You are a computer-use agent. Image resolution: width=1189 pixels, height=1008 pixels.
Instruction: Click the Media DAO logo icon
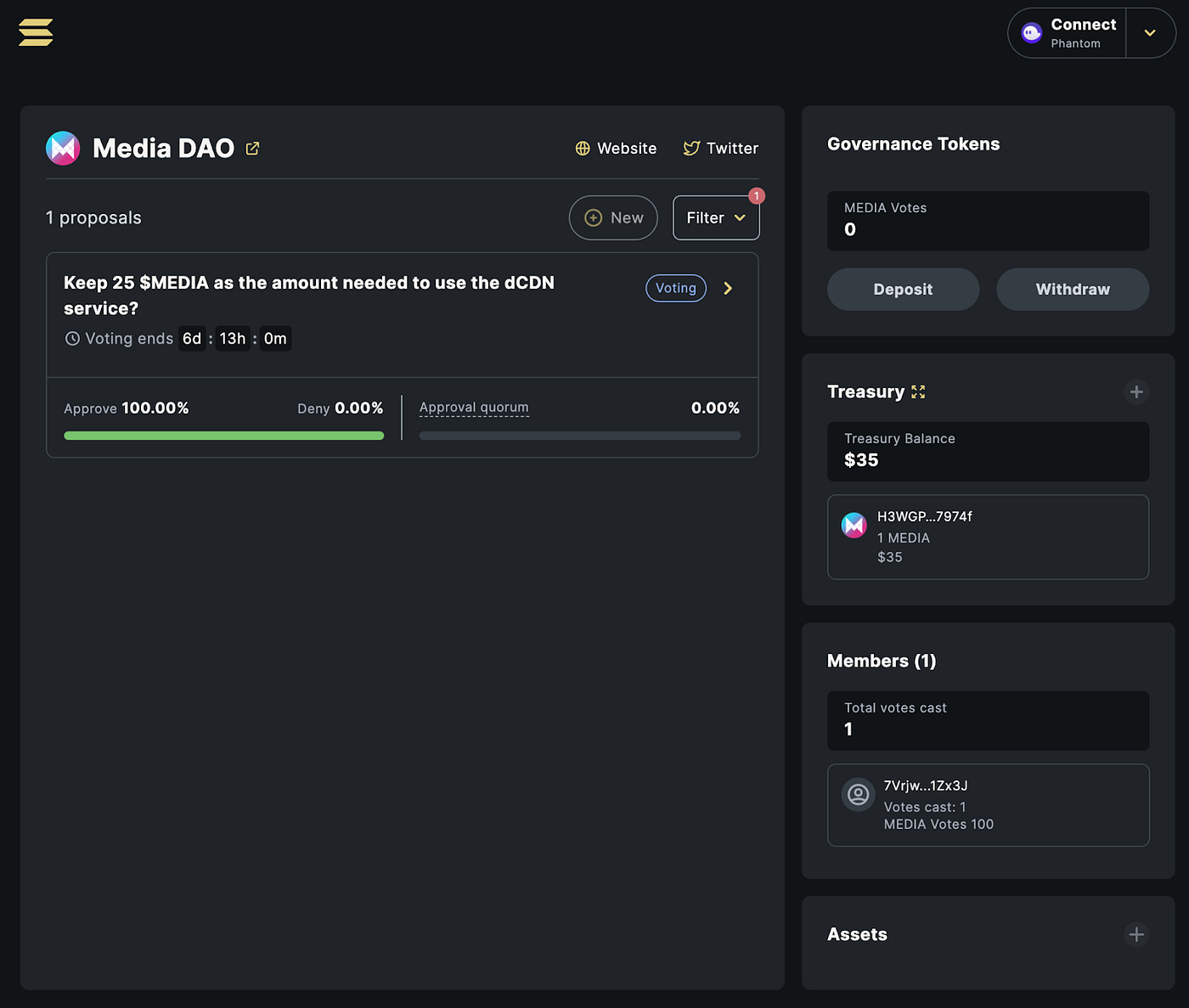click(63, 149)
